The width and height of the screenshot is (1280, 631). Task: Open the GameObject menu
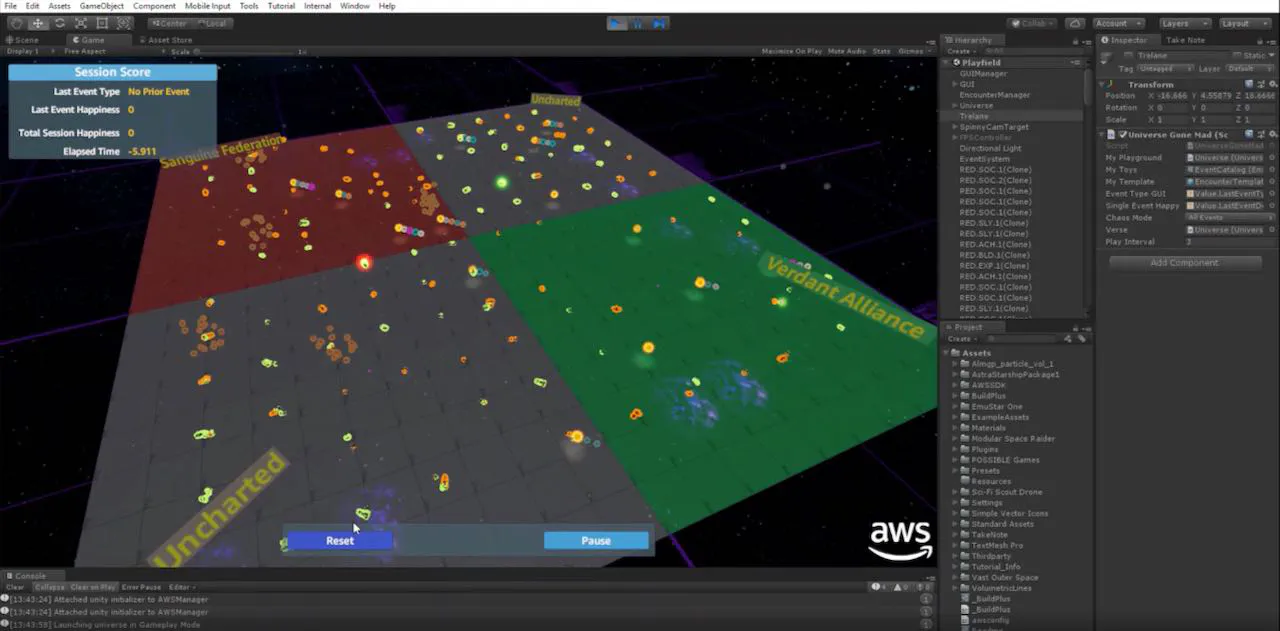tap(102, 6)
